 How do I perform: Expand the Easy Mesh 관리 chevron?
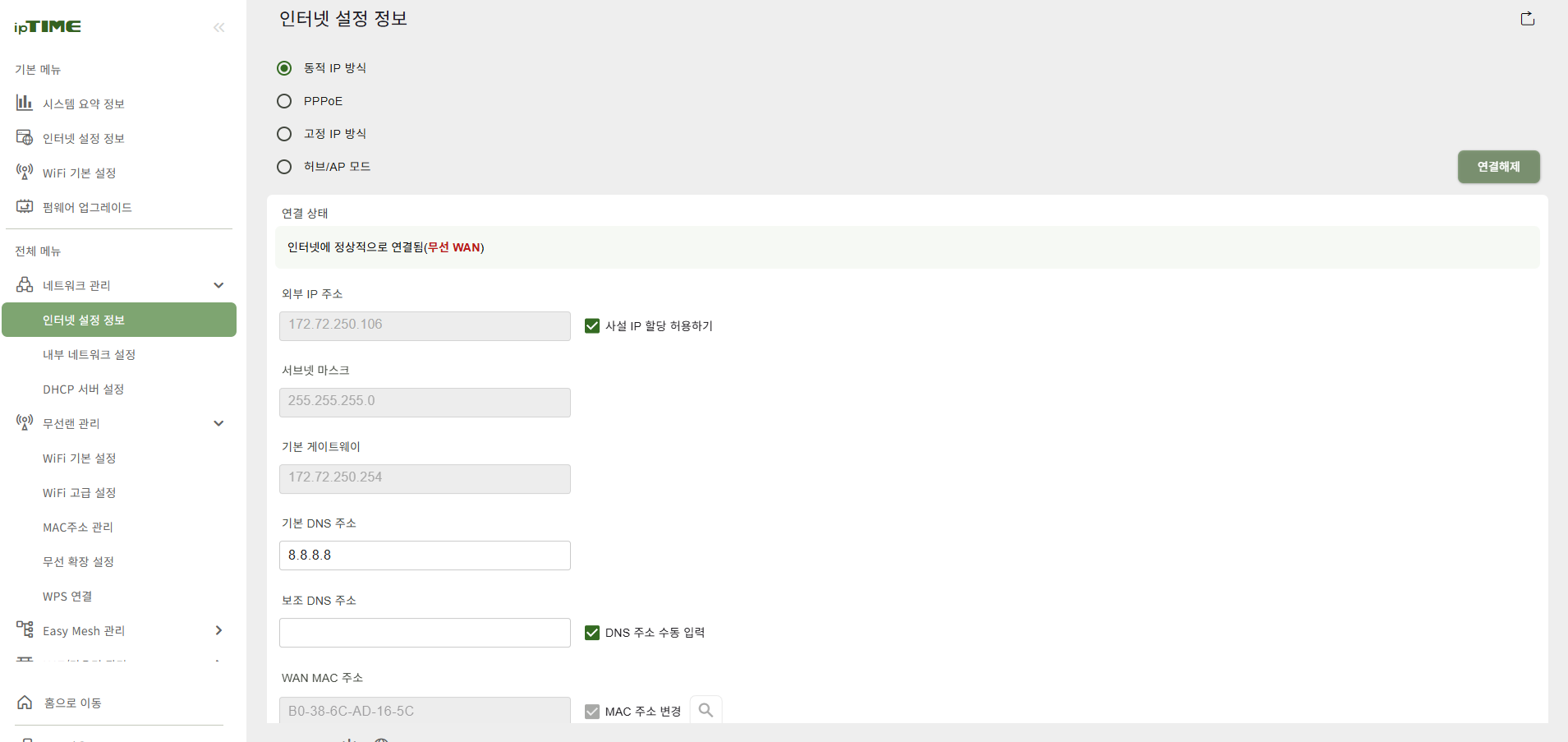[218, 630]
